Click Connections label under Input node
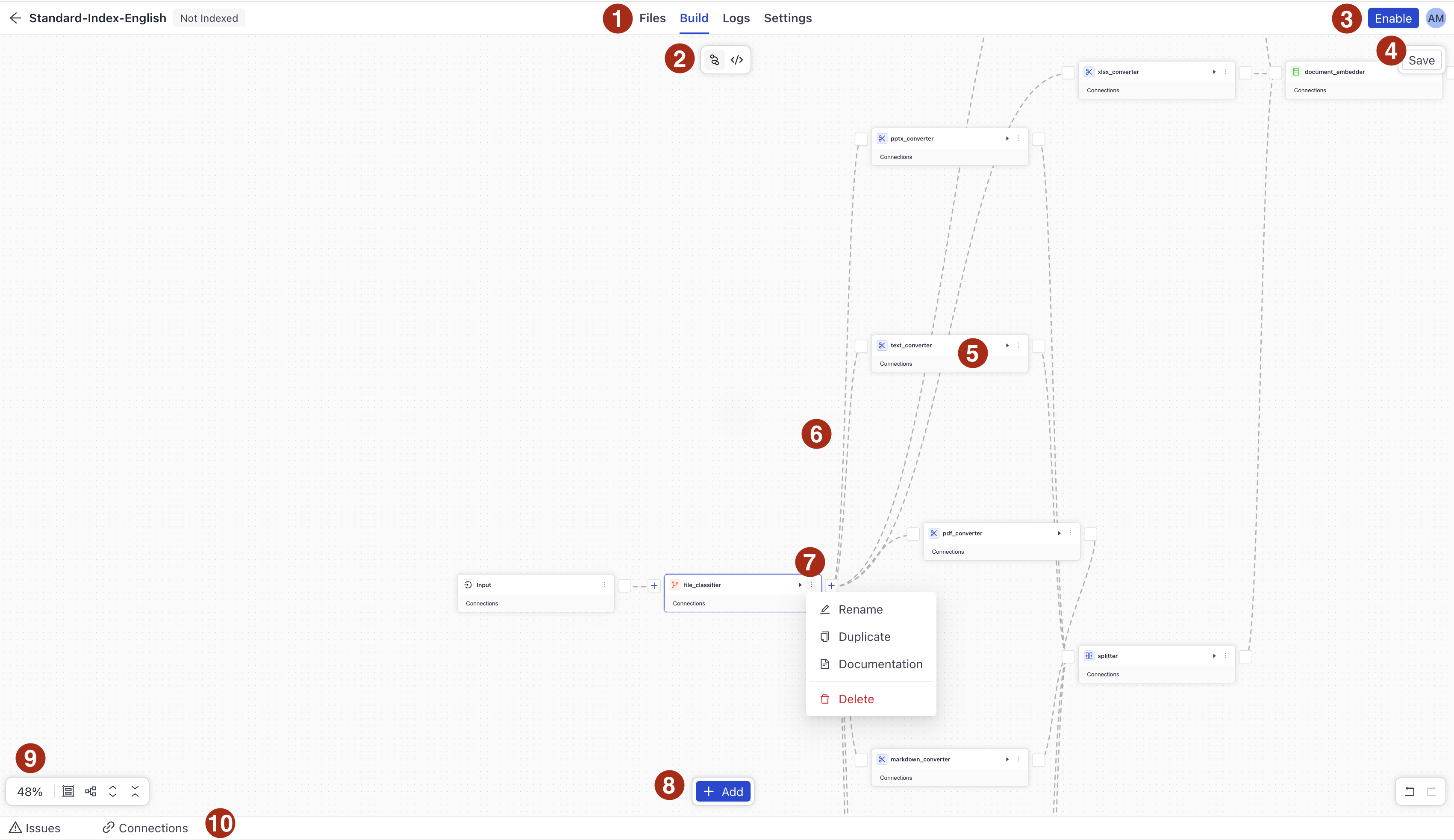The width and height of the screenshot is (1454, 840). coord(482,603)
